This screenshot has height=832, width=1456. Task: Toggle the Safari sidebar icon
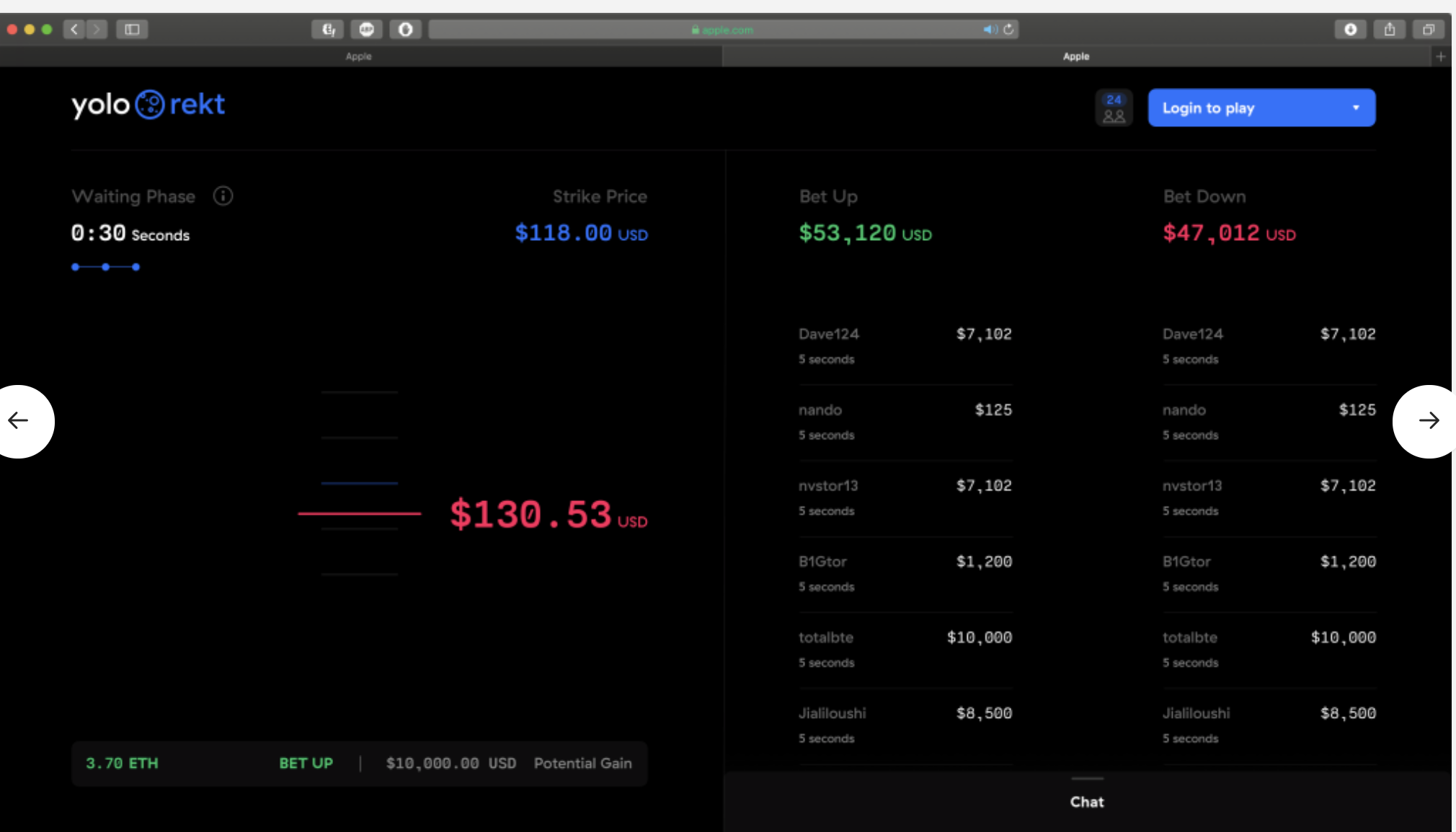click(x=132, y=30)
